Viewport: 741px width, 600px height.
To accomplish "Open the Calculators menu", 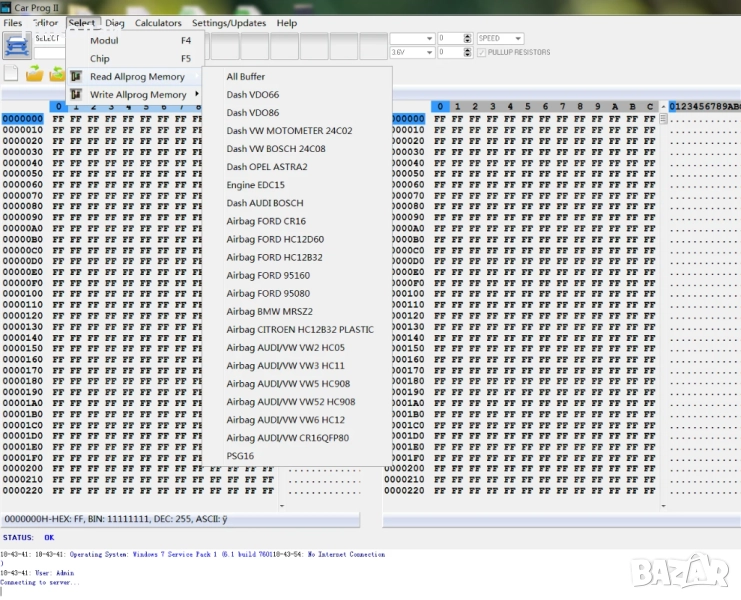I will pyautogui.click(x=158, y=23).
